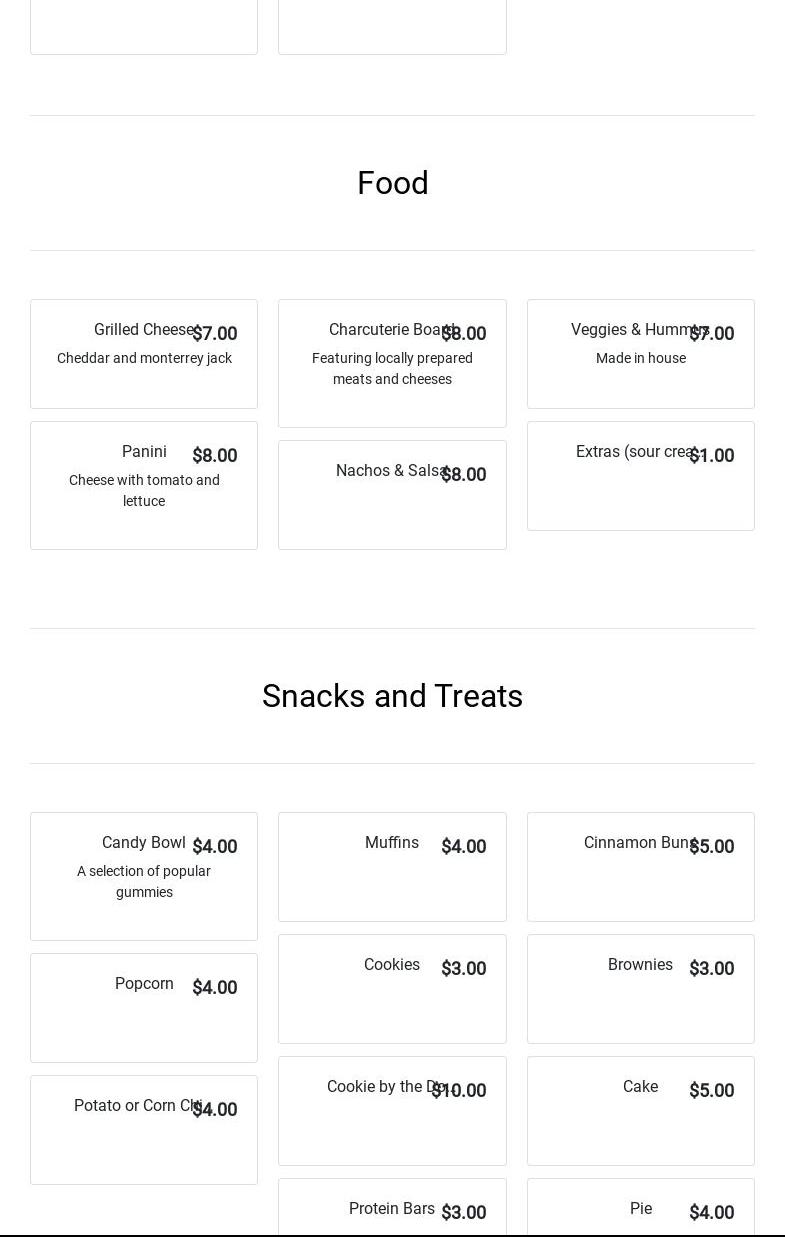Select the Cookies item card
This screenshot has width=785, height=1237.
pos(391,989)
